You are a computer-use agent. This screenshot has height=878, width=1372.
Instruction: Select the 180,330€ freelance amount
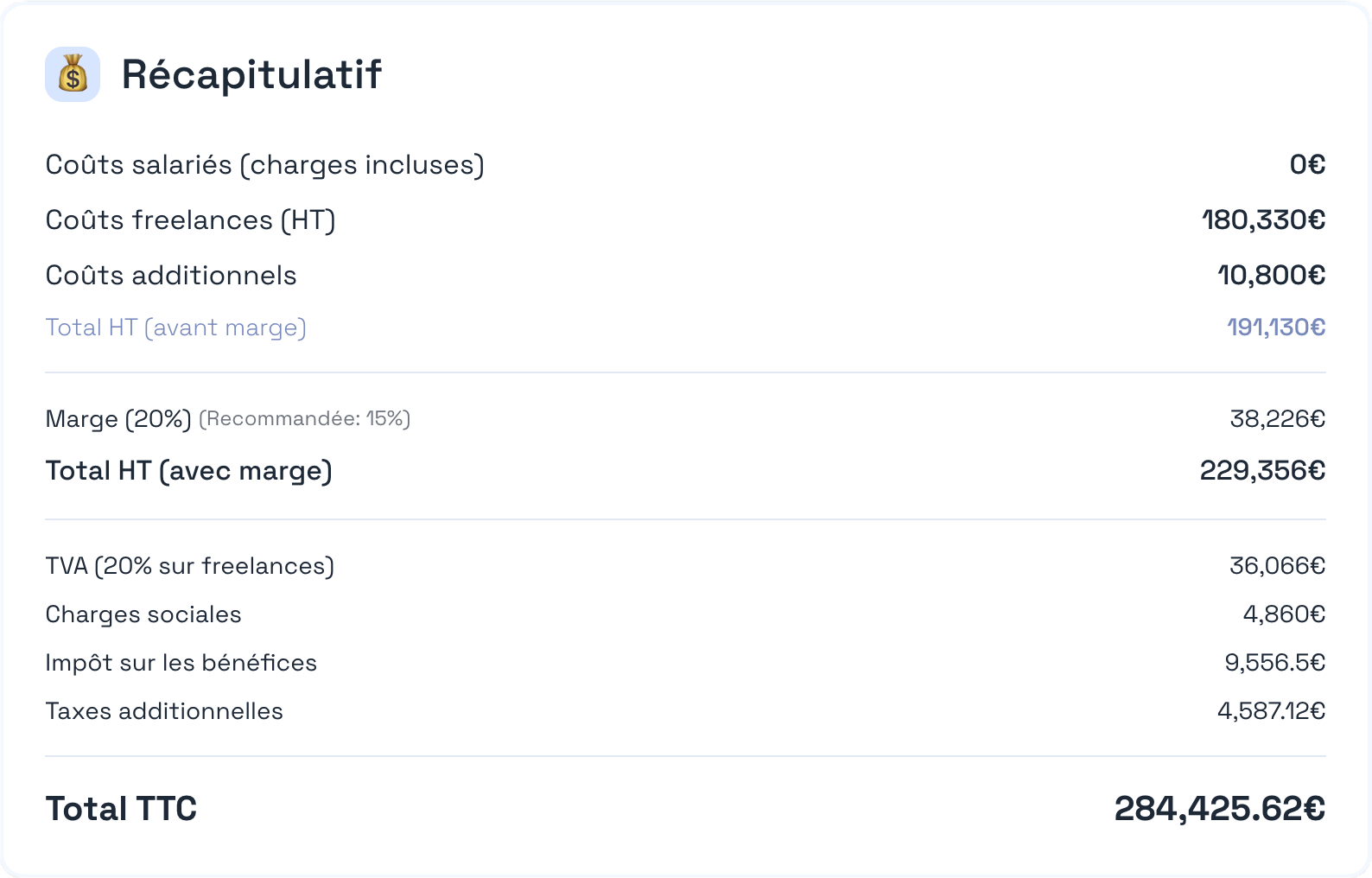1263,219
